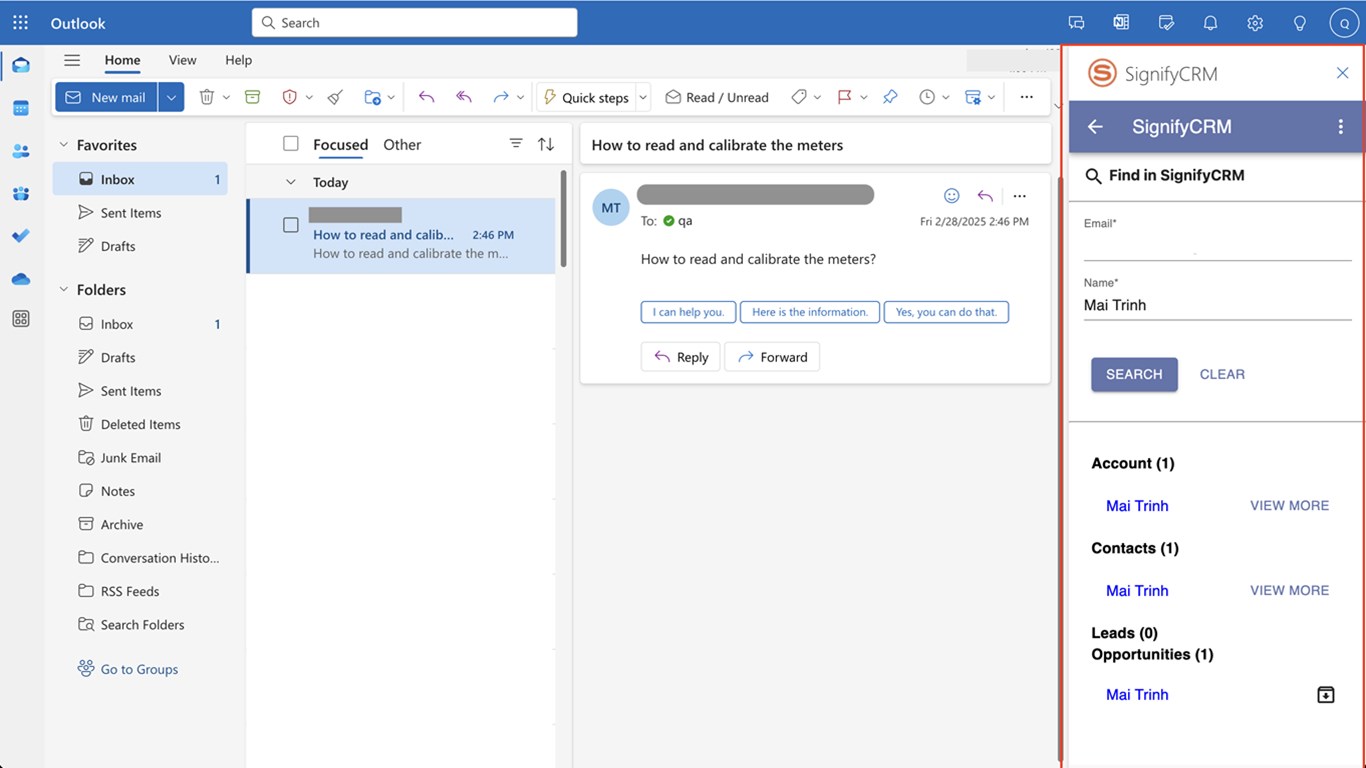Open more ribbon options ellipsis
This screenshot has width=1366, height=768.
click(1027, 97)
